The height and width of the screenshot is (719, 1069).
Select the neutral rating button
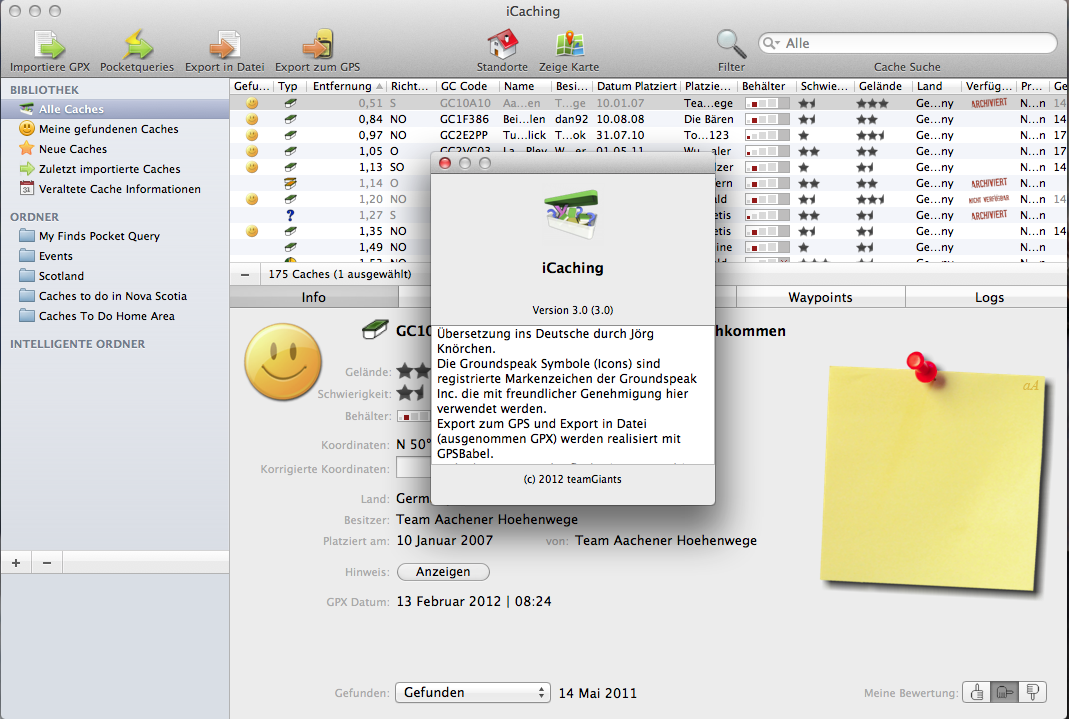tap(1004, 692)
